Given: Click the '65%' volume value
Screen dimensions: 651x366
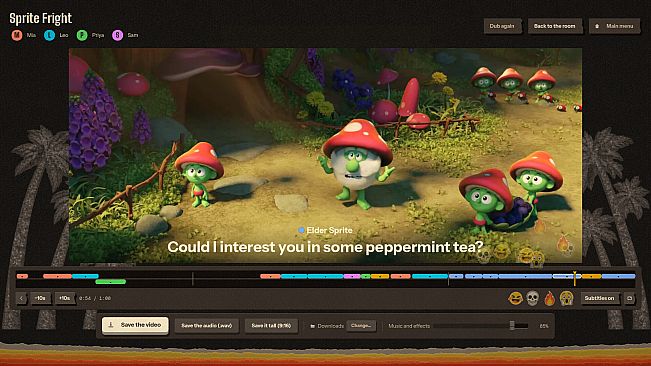Looking at the screenshot, I should point(544,326).
